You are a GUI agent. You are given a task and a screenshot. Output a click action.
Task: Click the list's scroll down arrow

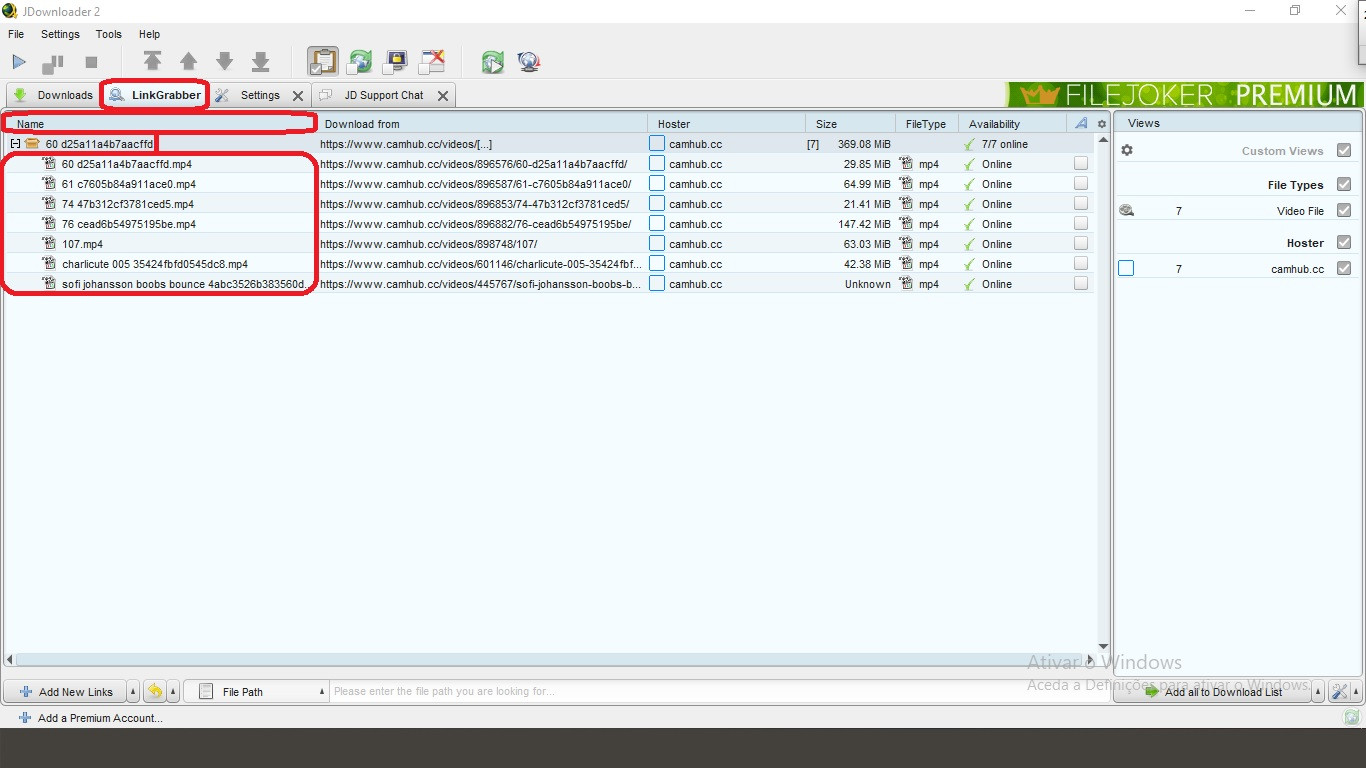pos(1103,647)
